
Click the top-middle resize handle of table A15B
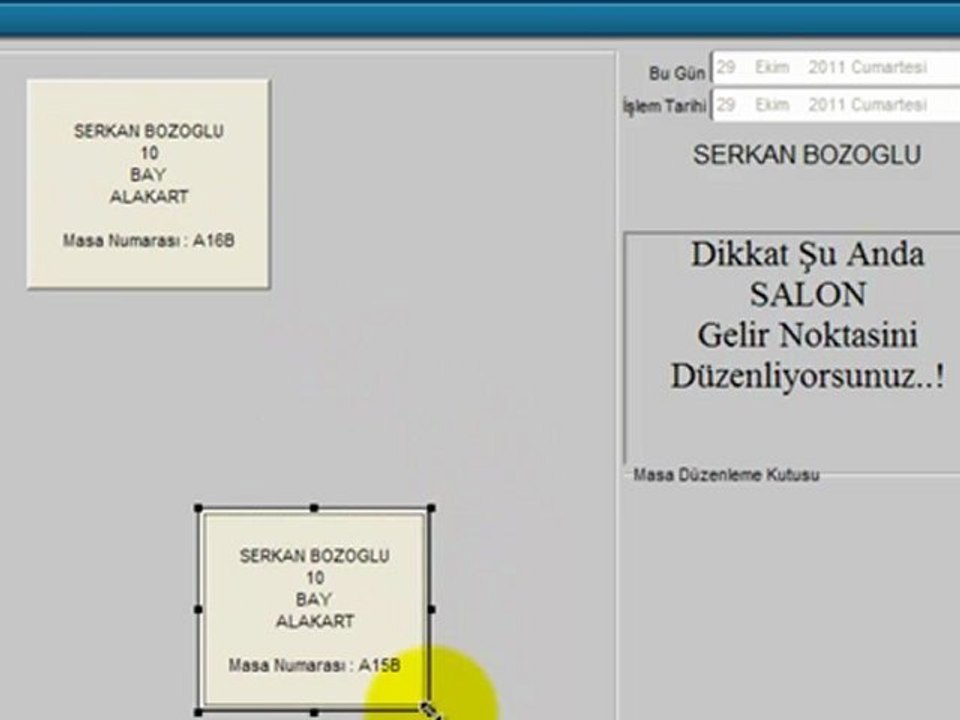pos(314,508)
